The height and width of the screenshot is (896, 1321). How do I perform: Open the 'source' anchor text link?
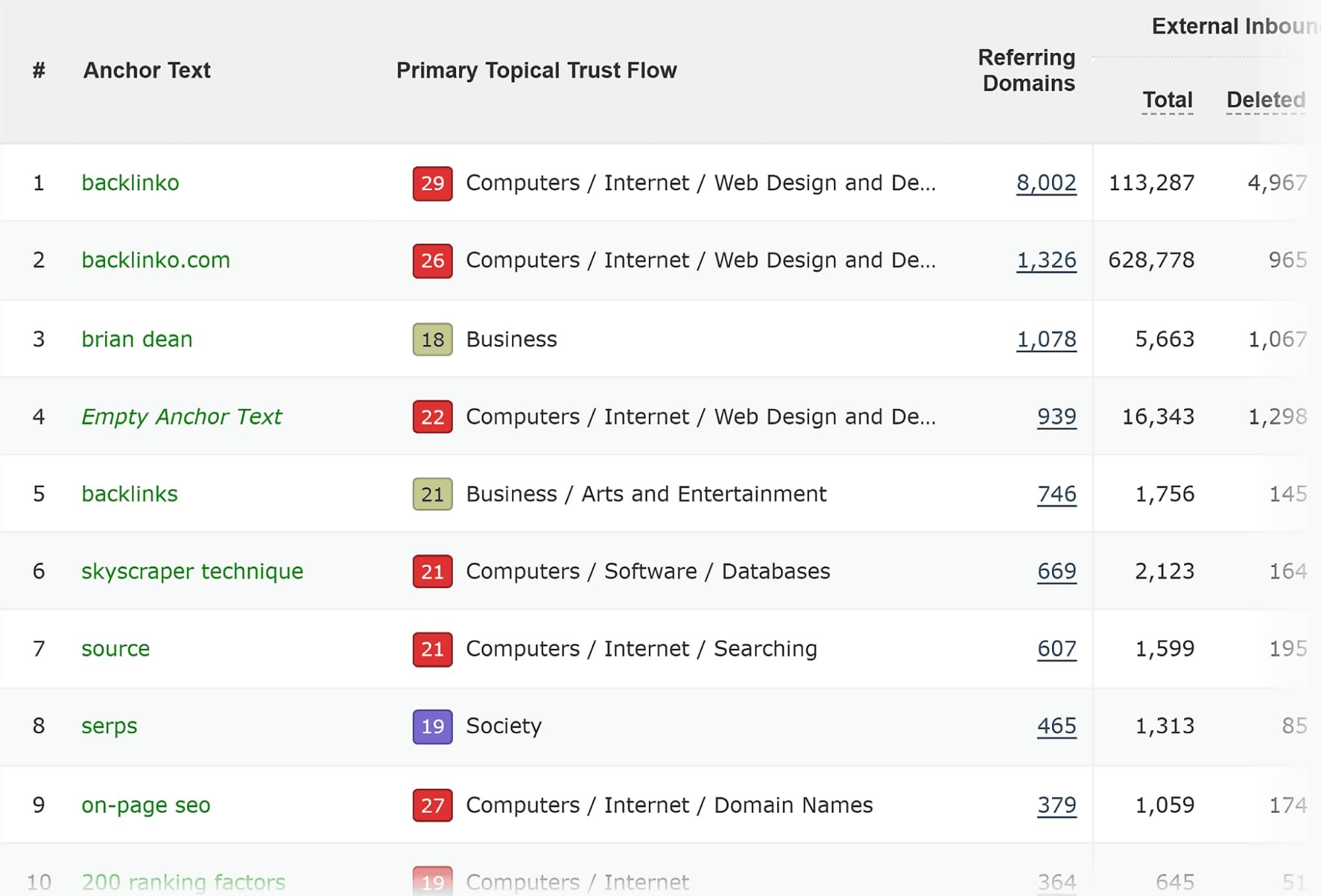coord(116,648)
